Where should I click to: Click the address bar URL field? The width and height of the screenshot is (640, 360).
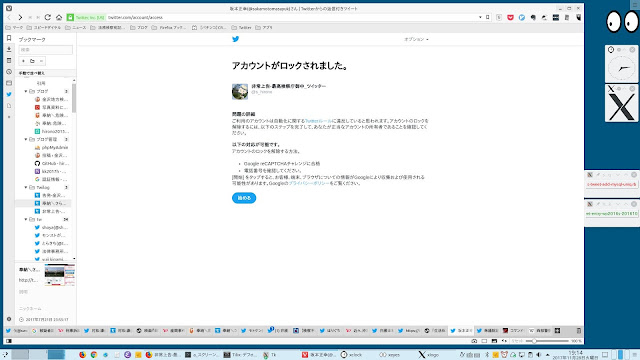point(292,18)
